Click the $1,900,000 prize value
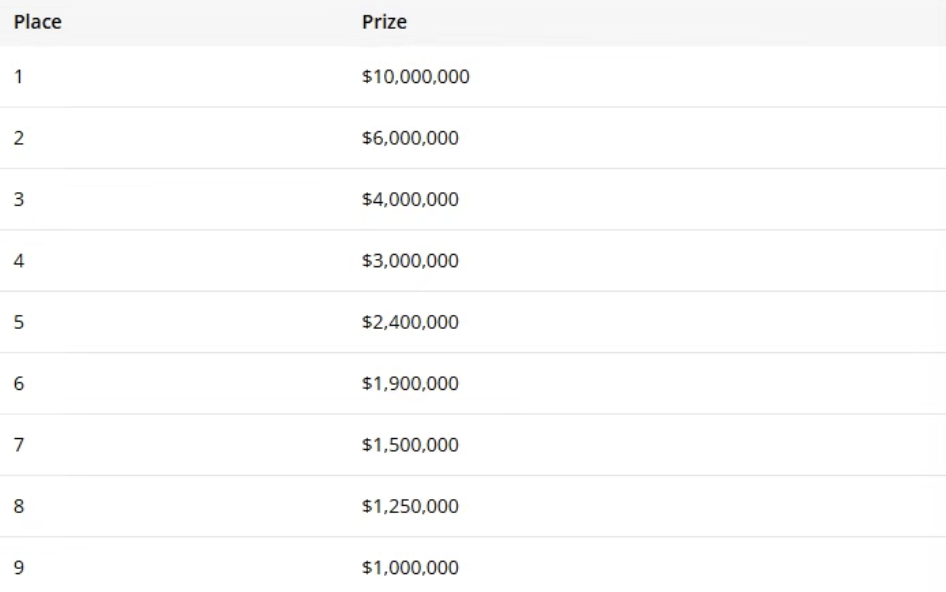The width and height of the screenshot is (946, 592). click(x=410, y=383)
